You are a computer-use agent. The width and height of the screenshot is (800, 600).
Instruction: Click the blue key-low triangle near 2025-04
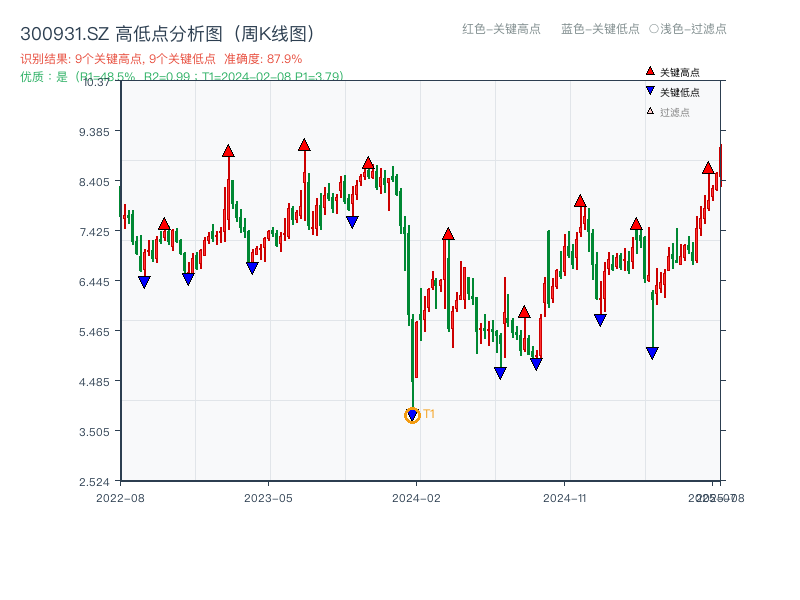click(x=652, y=353)
